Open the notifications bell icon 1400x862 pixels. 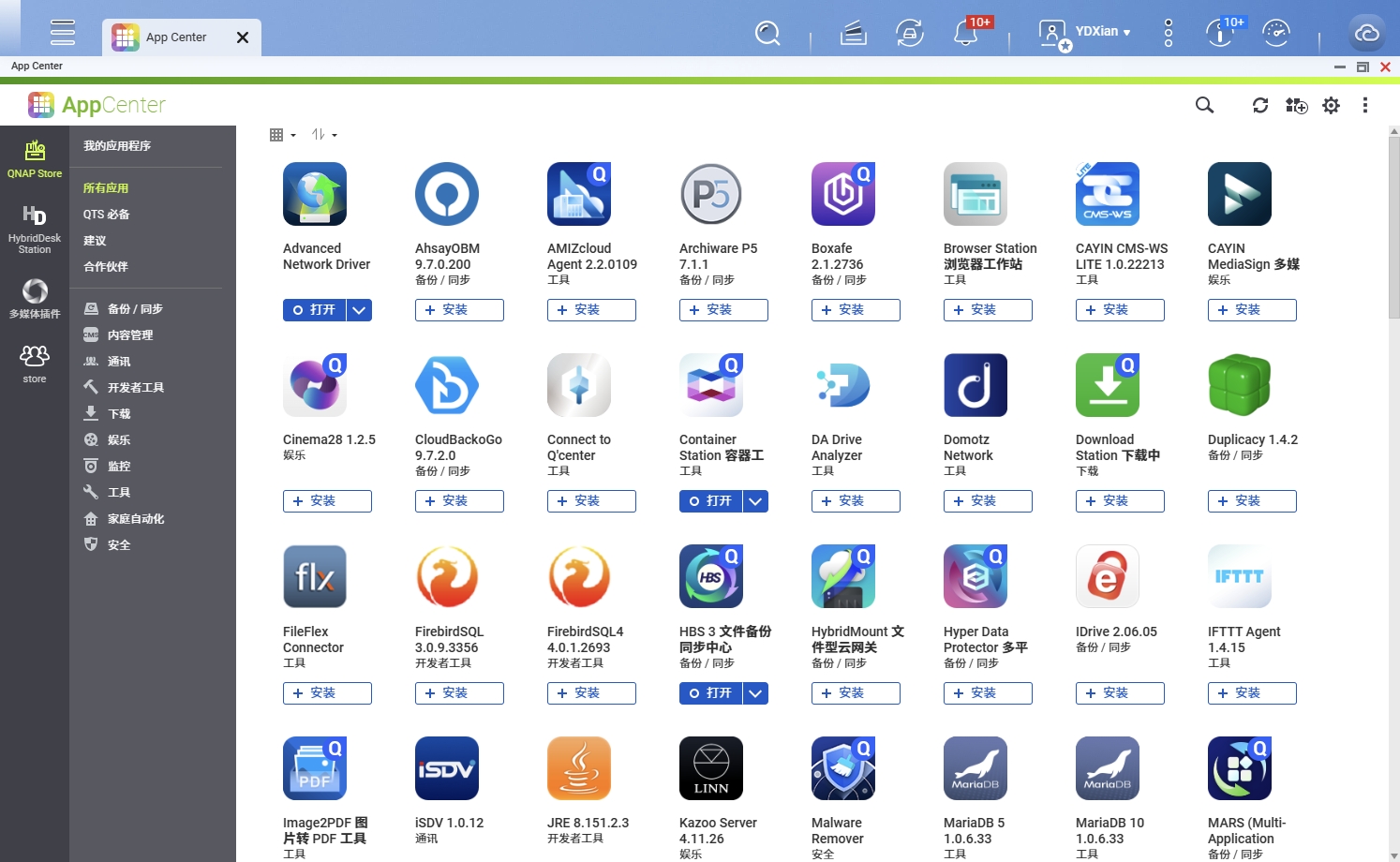966,34
